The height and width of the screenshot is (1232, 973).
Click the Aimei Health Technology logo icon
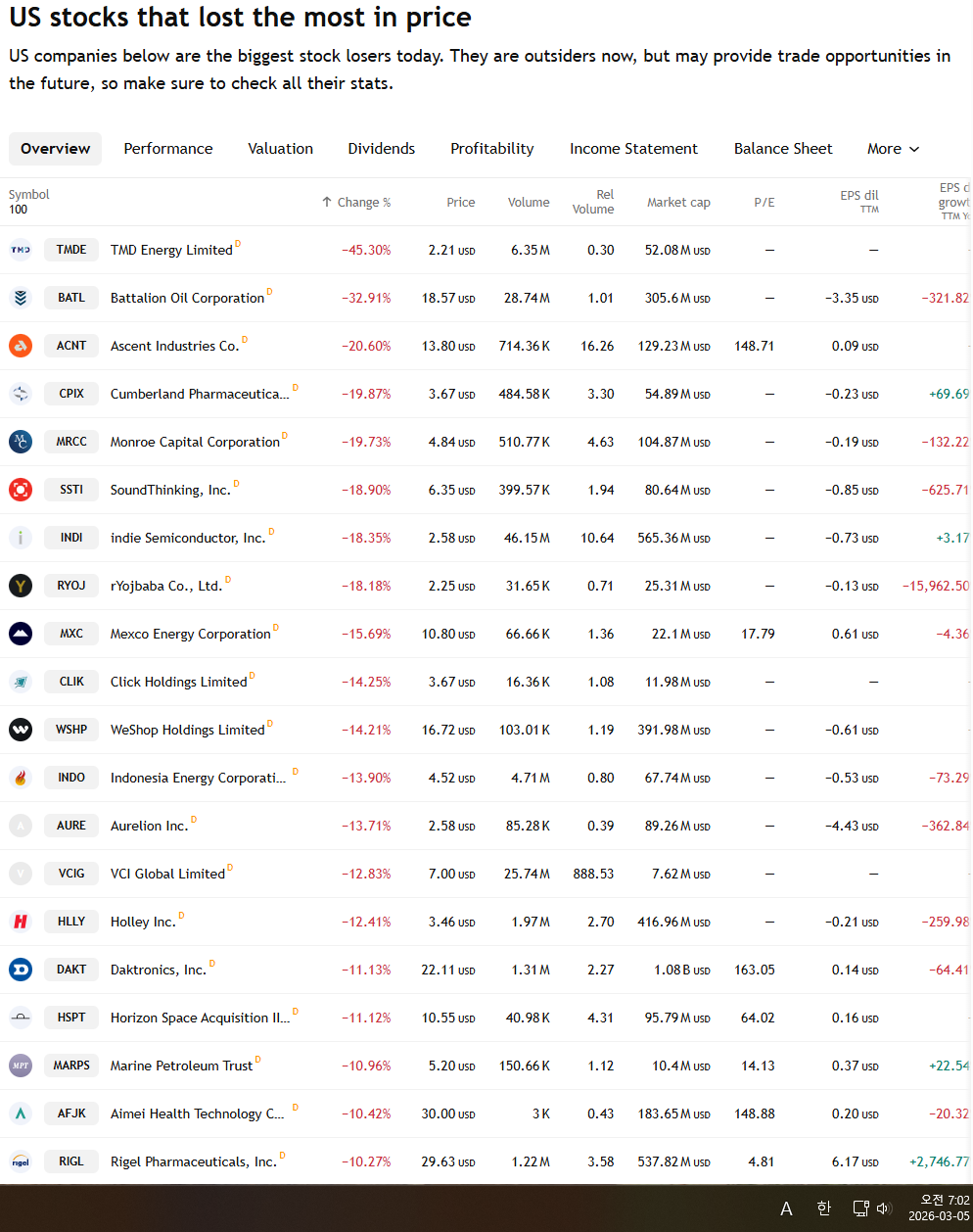pos(21,1114)
